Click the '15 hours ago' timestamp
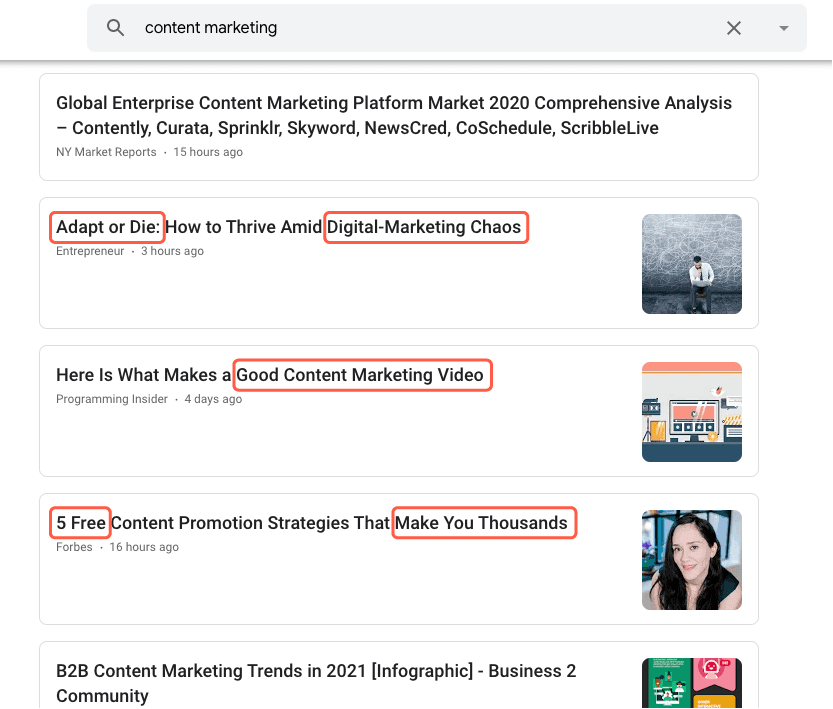This screenshot has width=833, height=709. (x=208, y=152)
